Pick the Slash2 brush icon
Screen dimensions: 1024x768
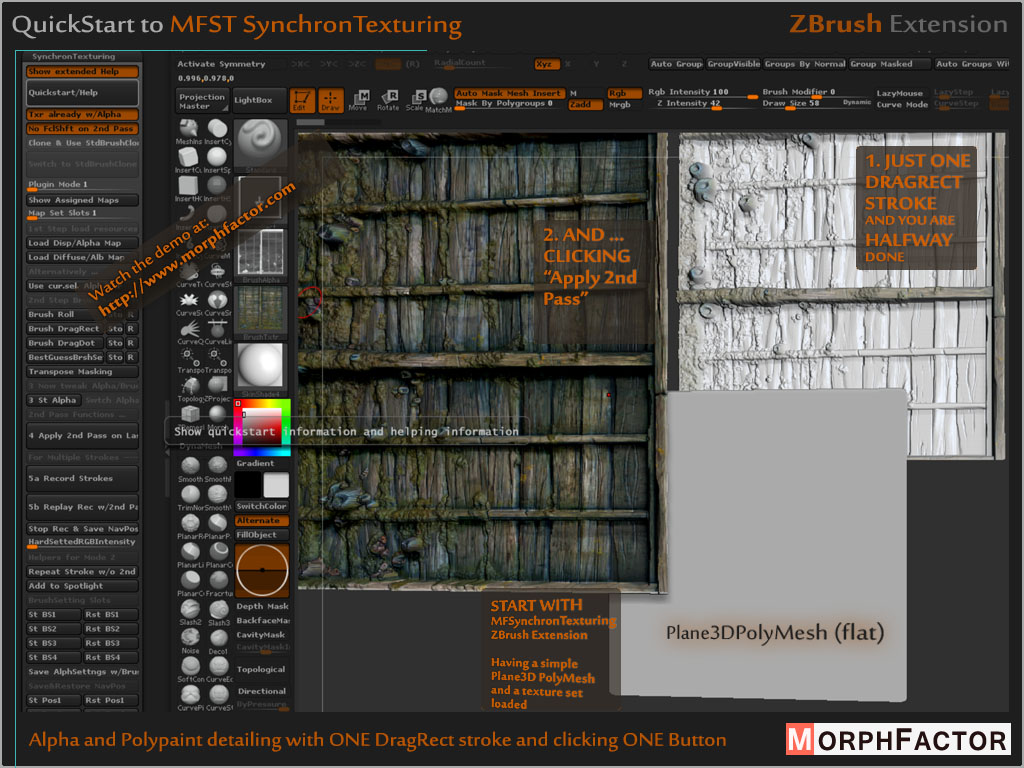(x=190, y=609)
